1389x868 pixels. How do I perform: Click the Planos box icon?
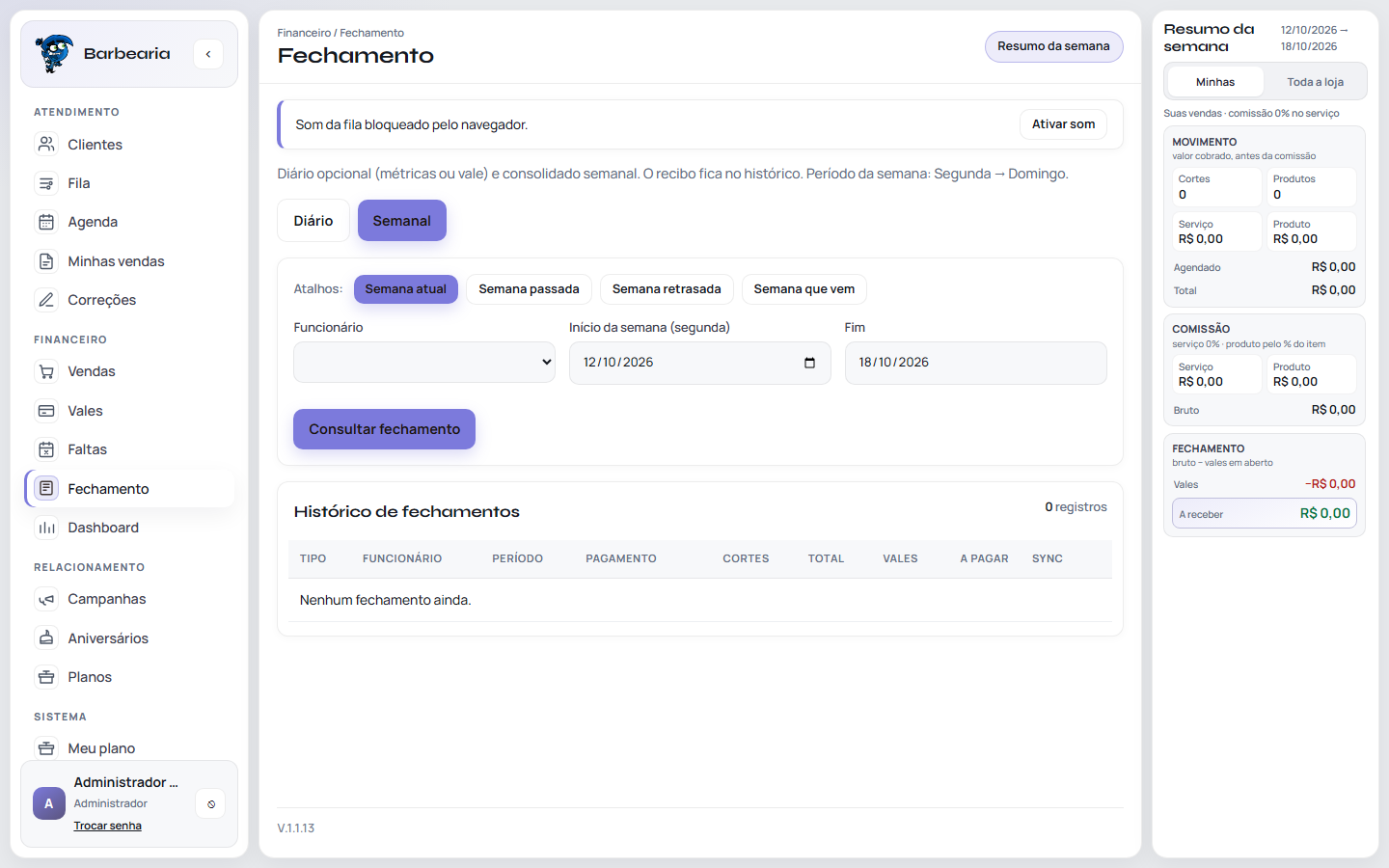pyautogui.click(x=46, y=677)
